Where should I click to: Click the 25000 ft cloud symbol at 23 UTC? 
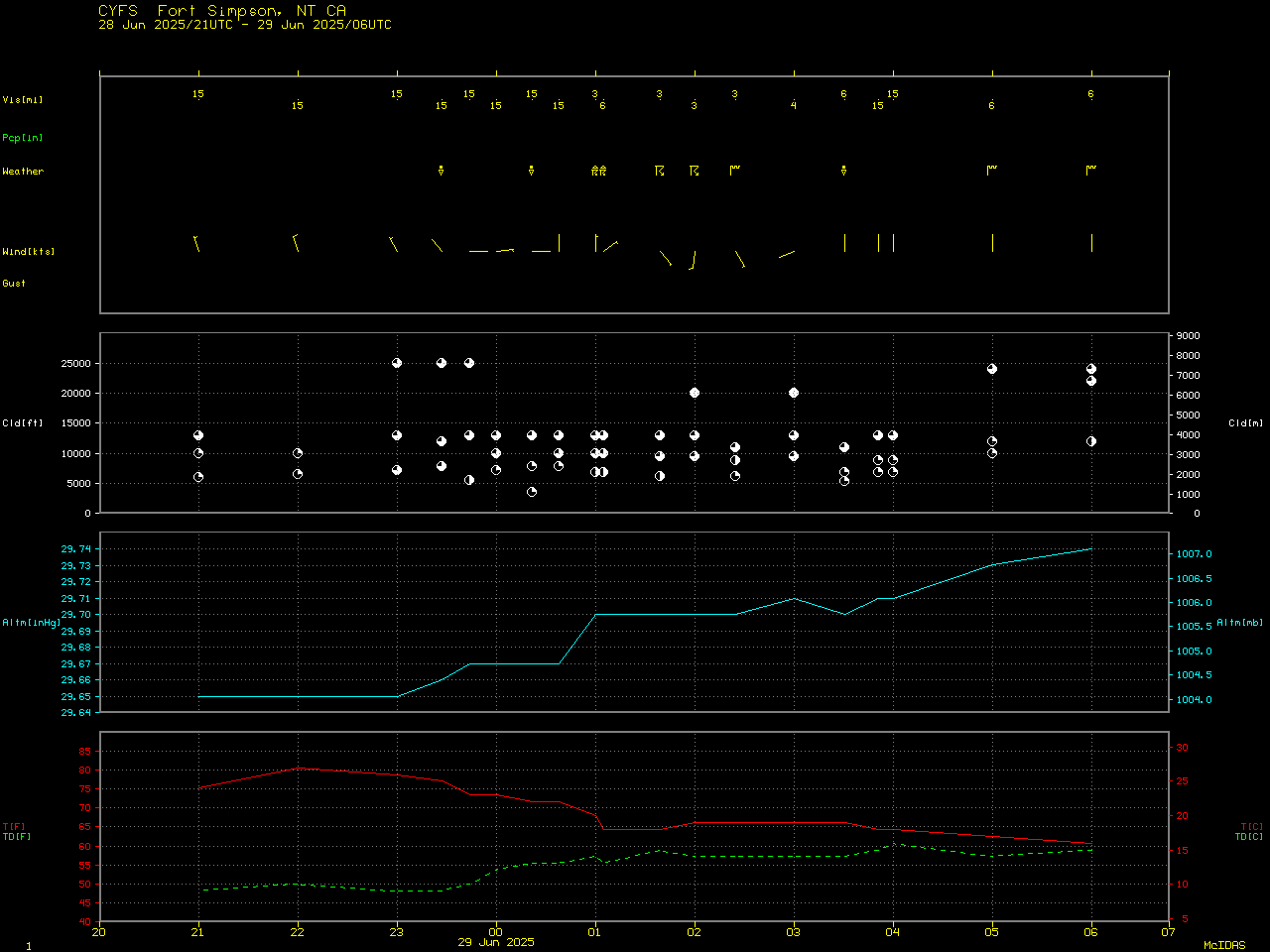click(397, 363)
